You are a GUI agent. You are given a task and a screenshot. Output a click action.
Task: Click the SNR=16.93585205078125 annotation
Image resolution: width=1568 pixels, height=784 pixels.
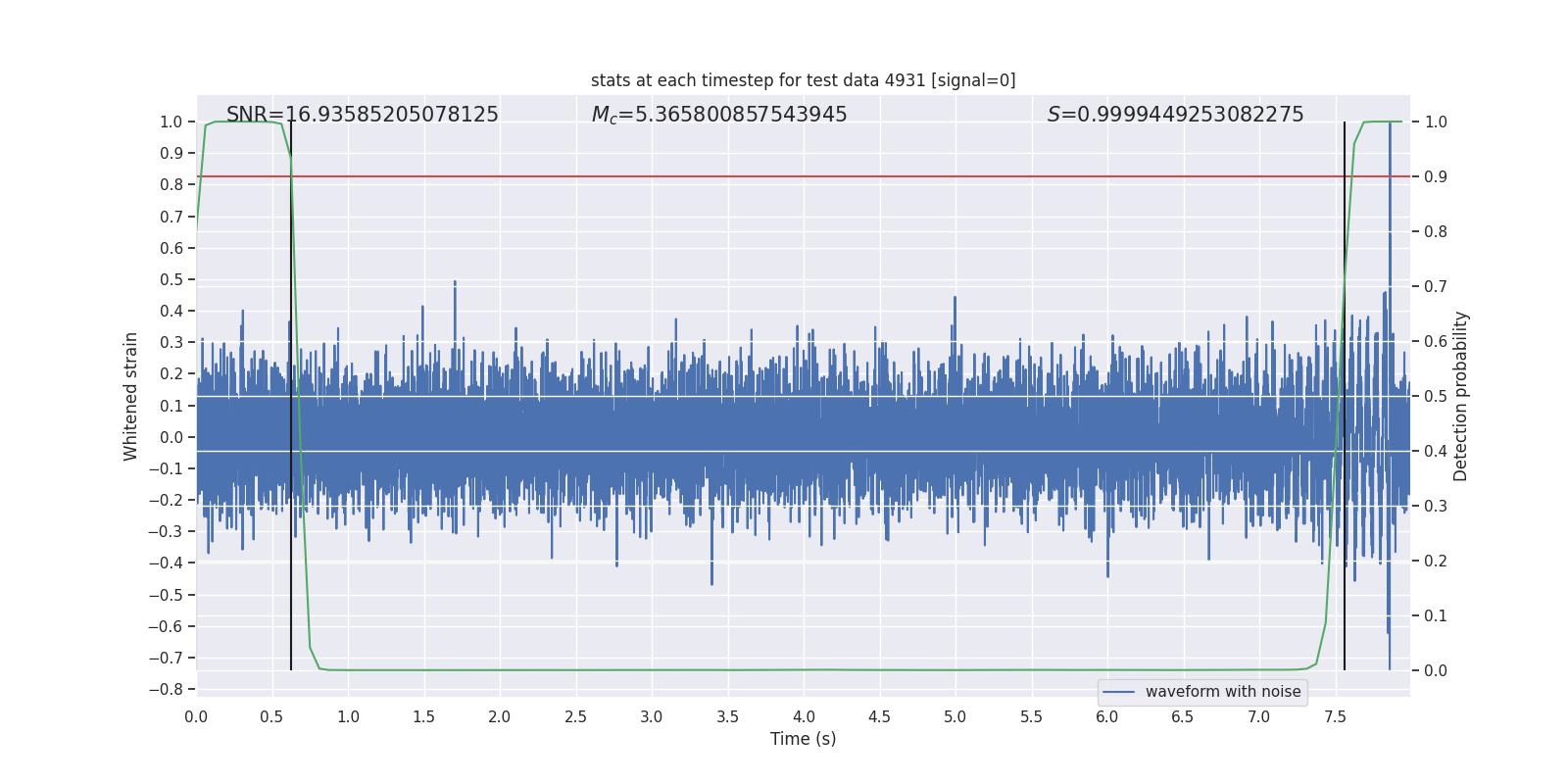coord(363,115)
